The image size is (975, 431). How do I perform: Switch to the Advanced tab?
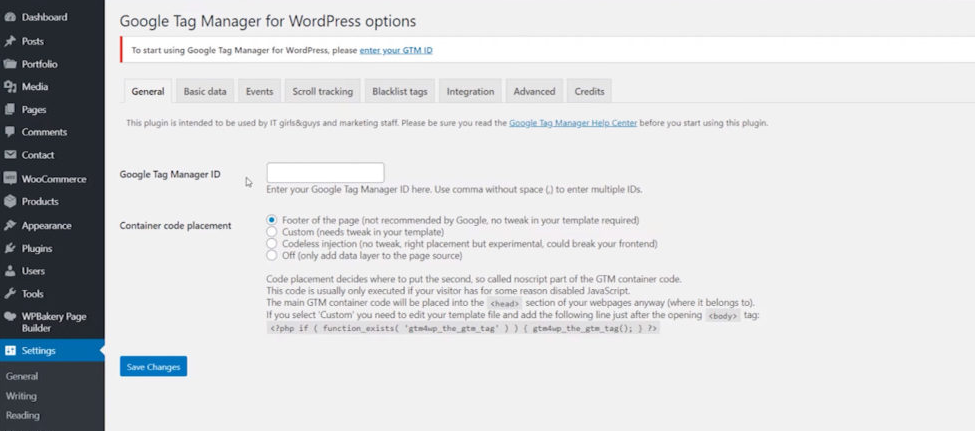point(534,91)
